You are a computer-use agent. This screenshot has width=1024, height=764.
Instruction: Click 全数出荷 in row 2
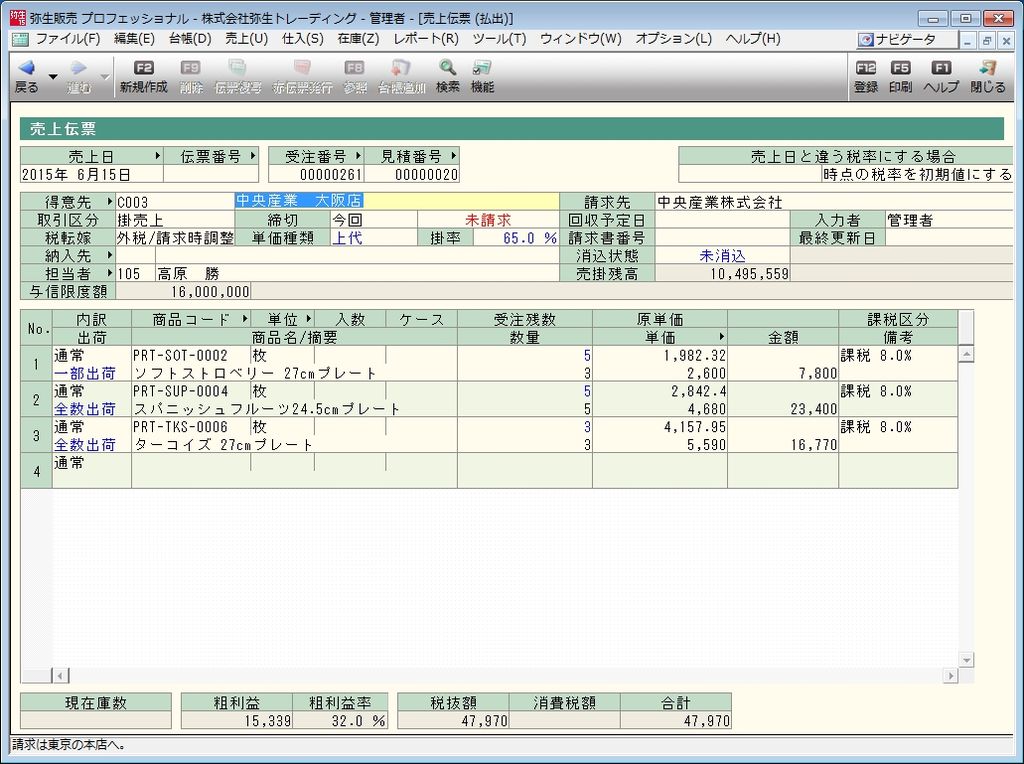pyautogui.click(x=84, y=409)
